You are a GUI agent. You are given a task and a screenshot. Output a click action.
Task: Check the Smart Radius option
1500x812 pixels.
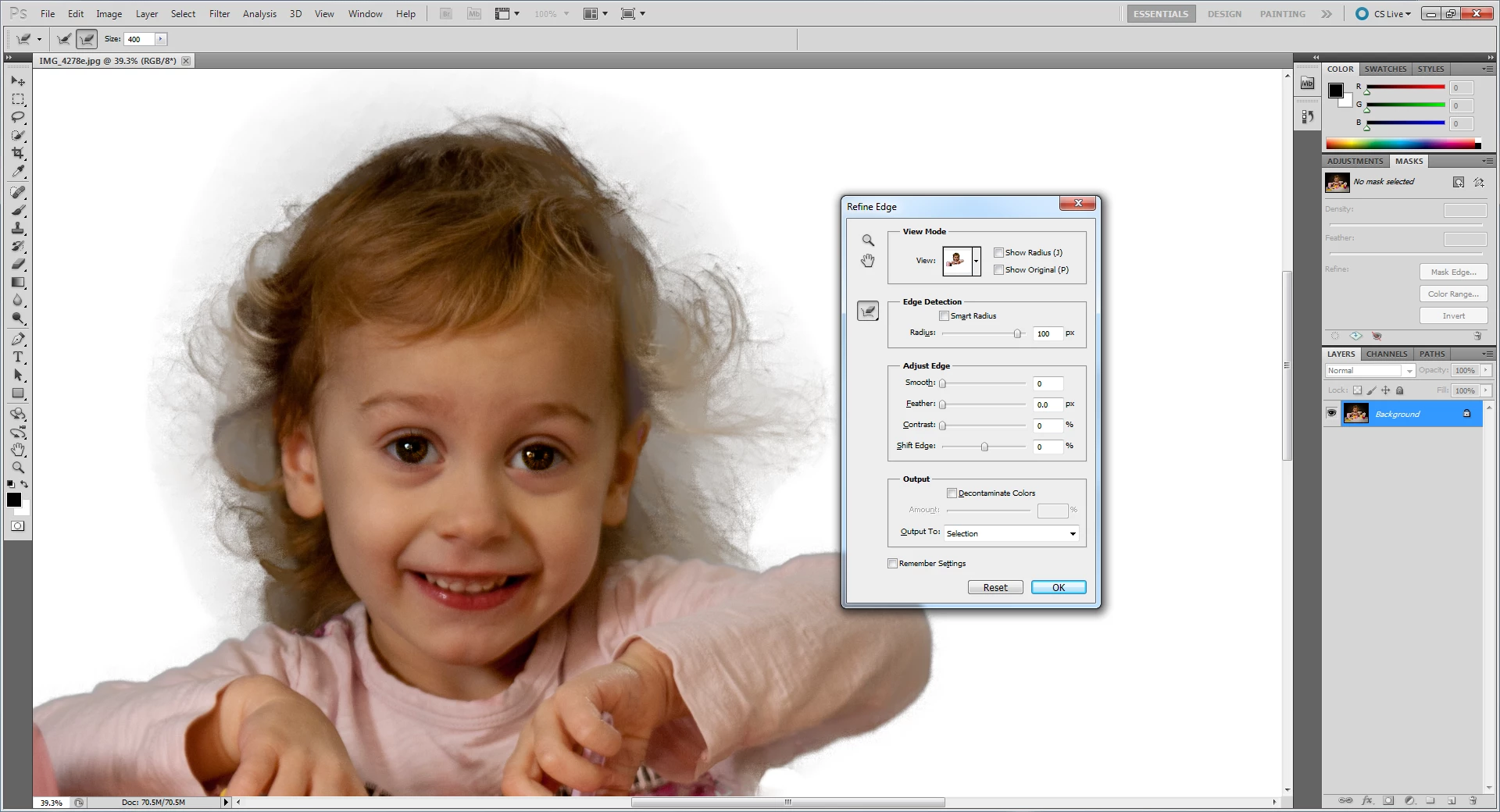tap(944, 315)
